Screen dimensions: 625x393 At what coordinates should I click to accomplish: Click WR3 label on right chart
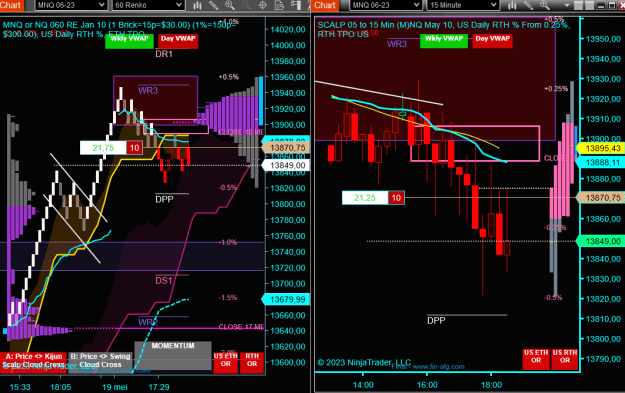coord(397,44)
